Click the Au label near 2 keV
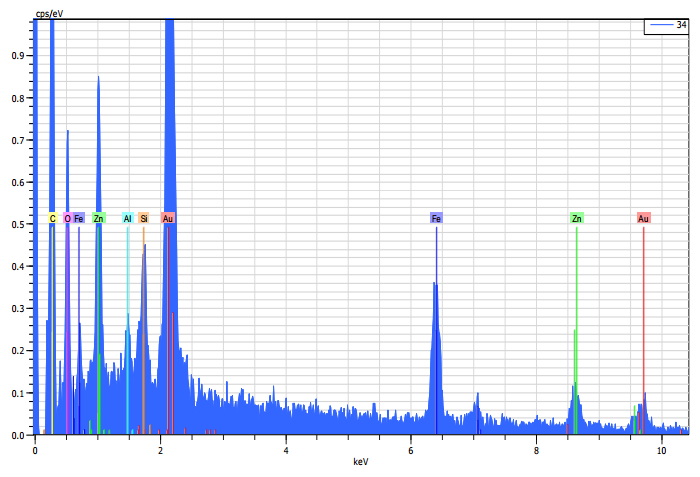 click(x=168, y=218)
